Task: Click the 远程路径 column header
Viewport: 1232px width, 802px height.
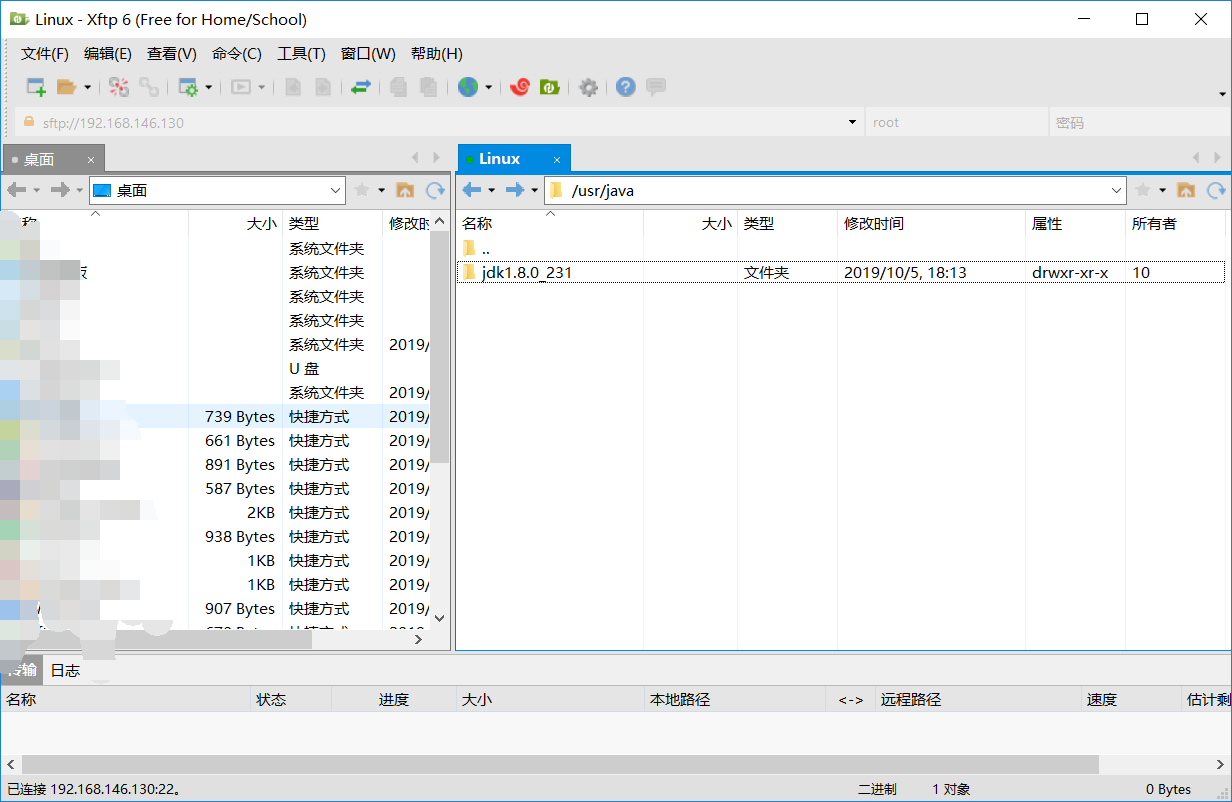Action: click(979, 700)
